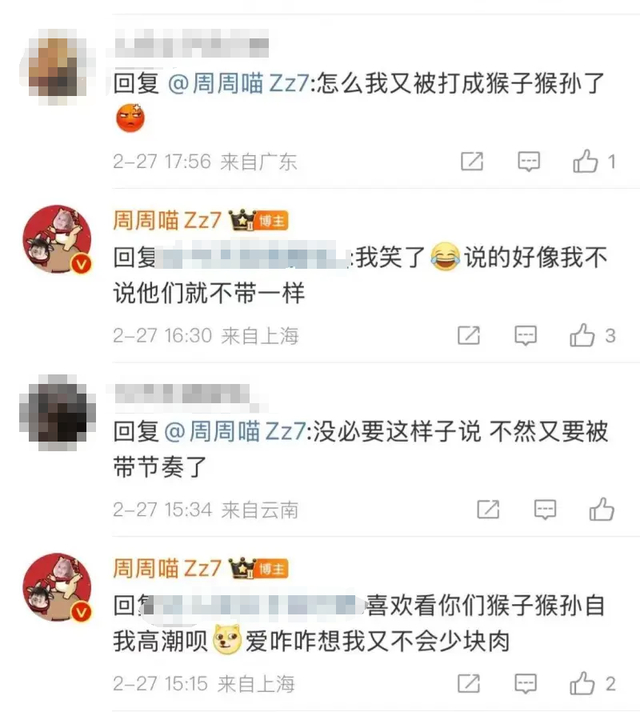The width and height of the screenshot is (640, 712).
Task: Comment on the 15:15 Shanghai reply
Action: click(x=526, y=683)
